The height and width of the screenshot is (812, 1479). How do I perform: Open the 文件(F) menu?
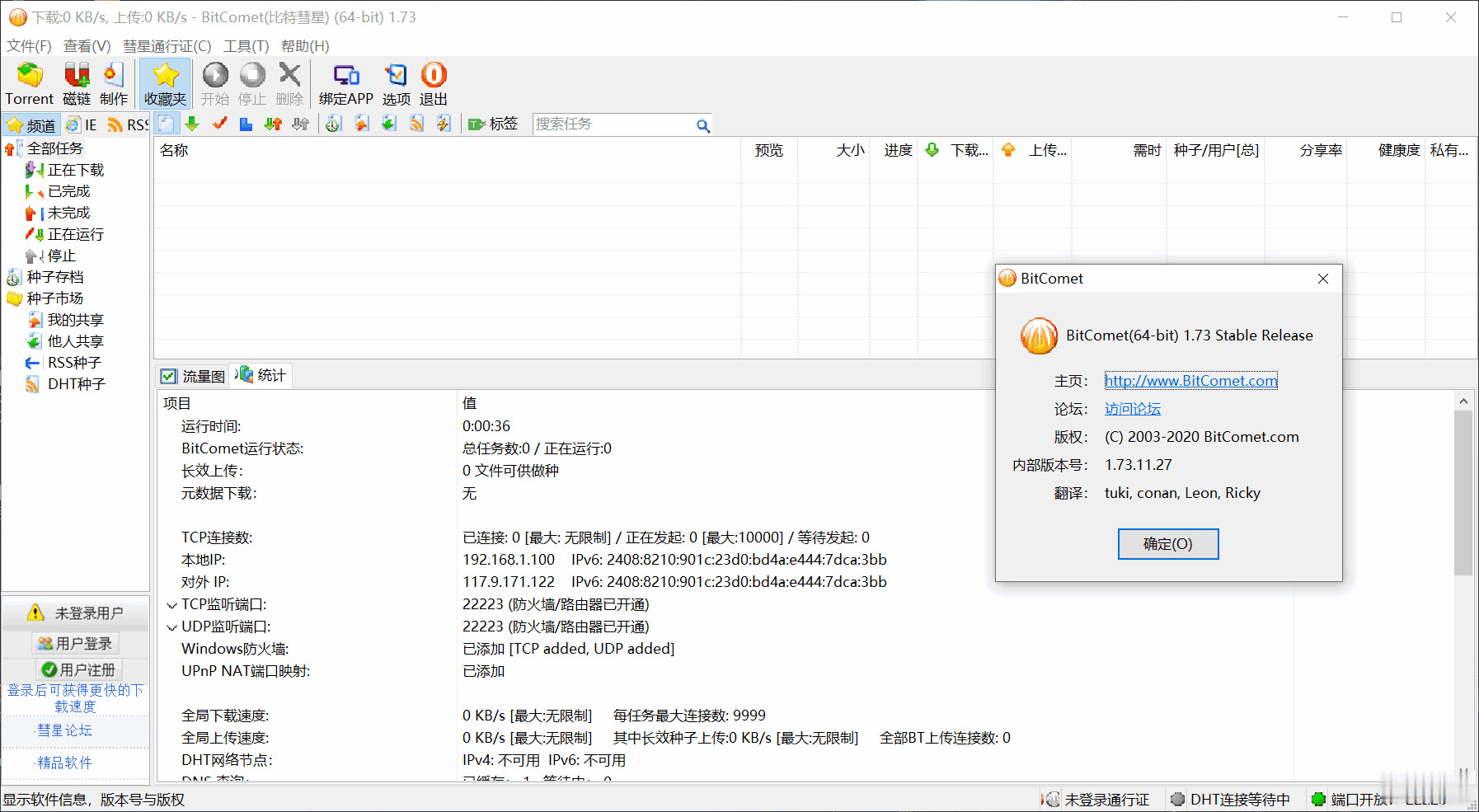(x=29, y=46)
